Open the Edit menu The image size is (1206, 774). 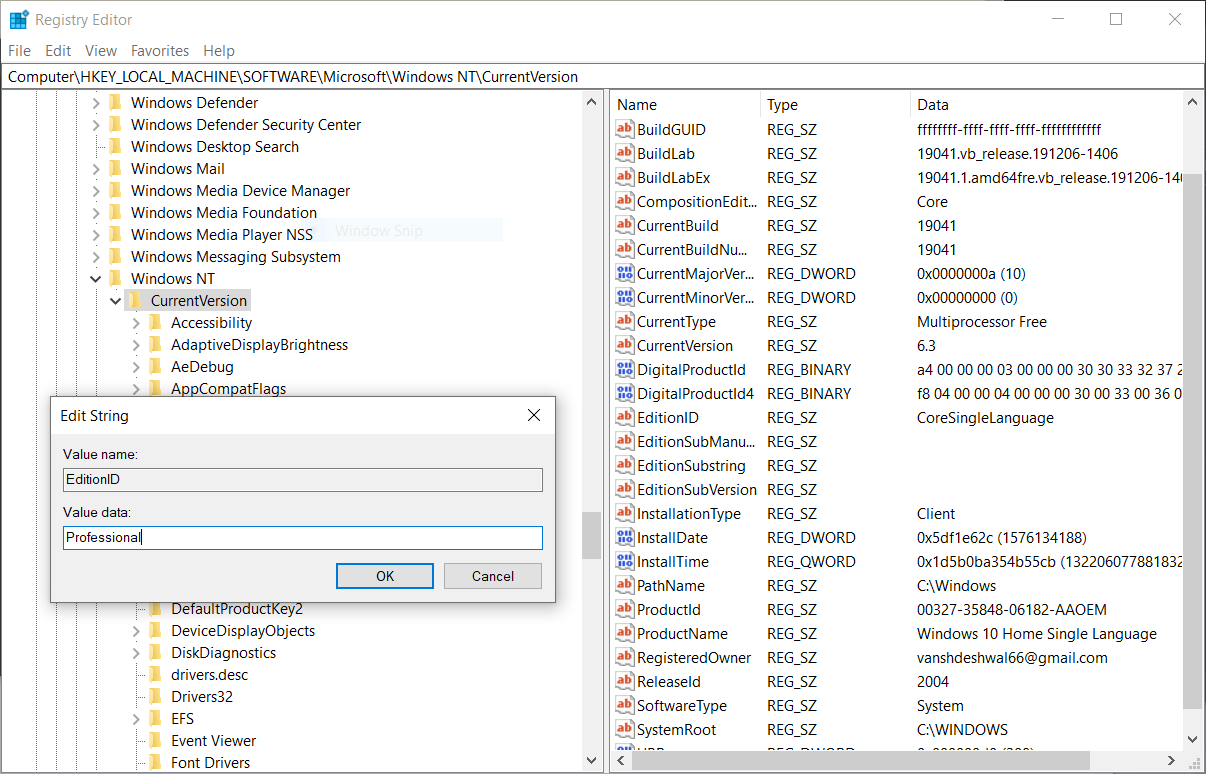(58, 50)
